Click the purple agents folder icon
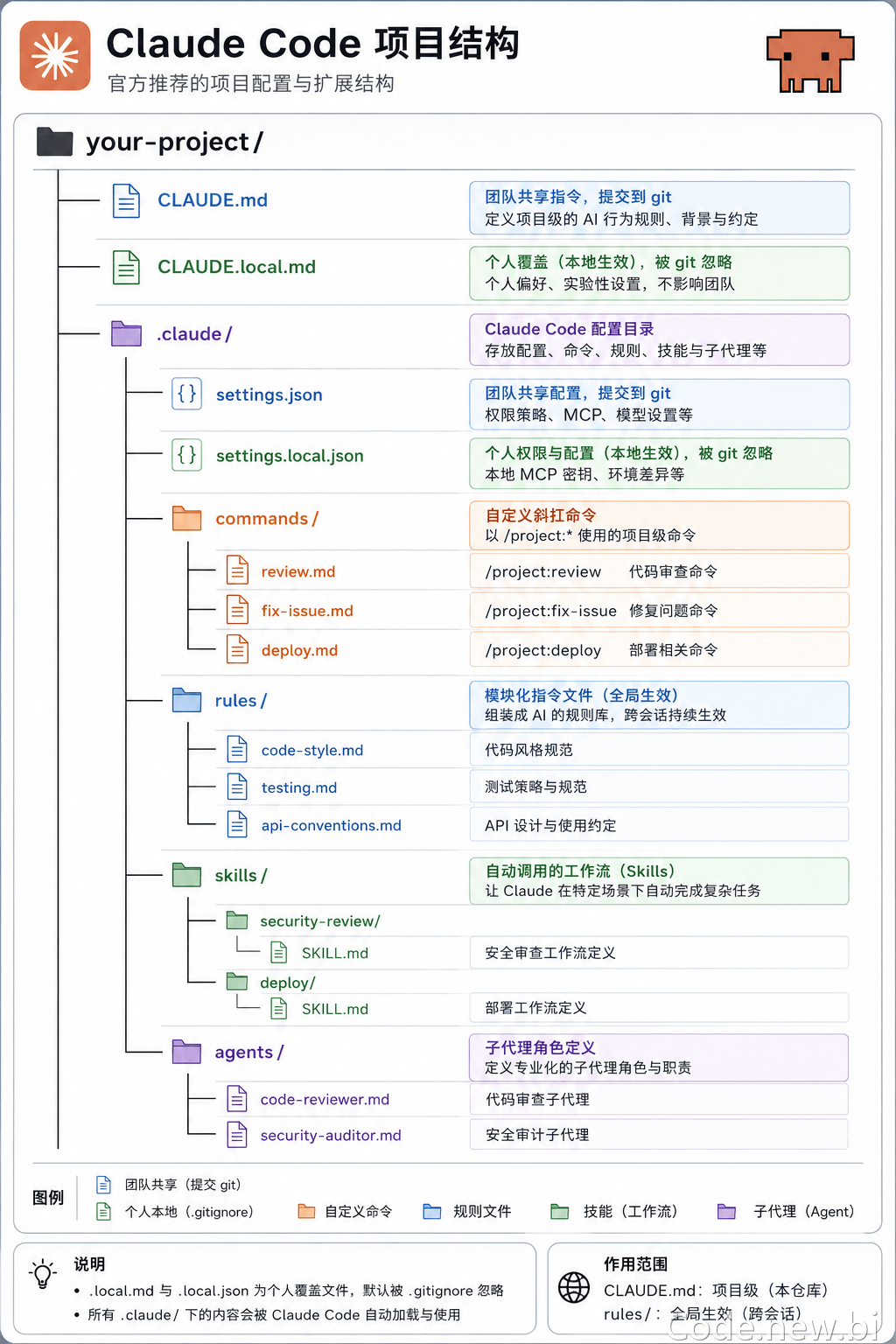This screenshot has height=1344, width=896. [187, 1052]
